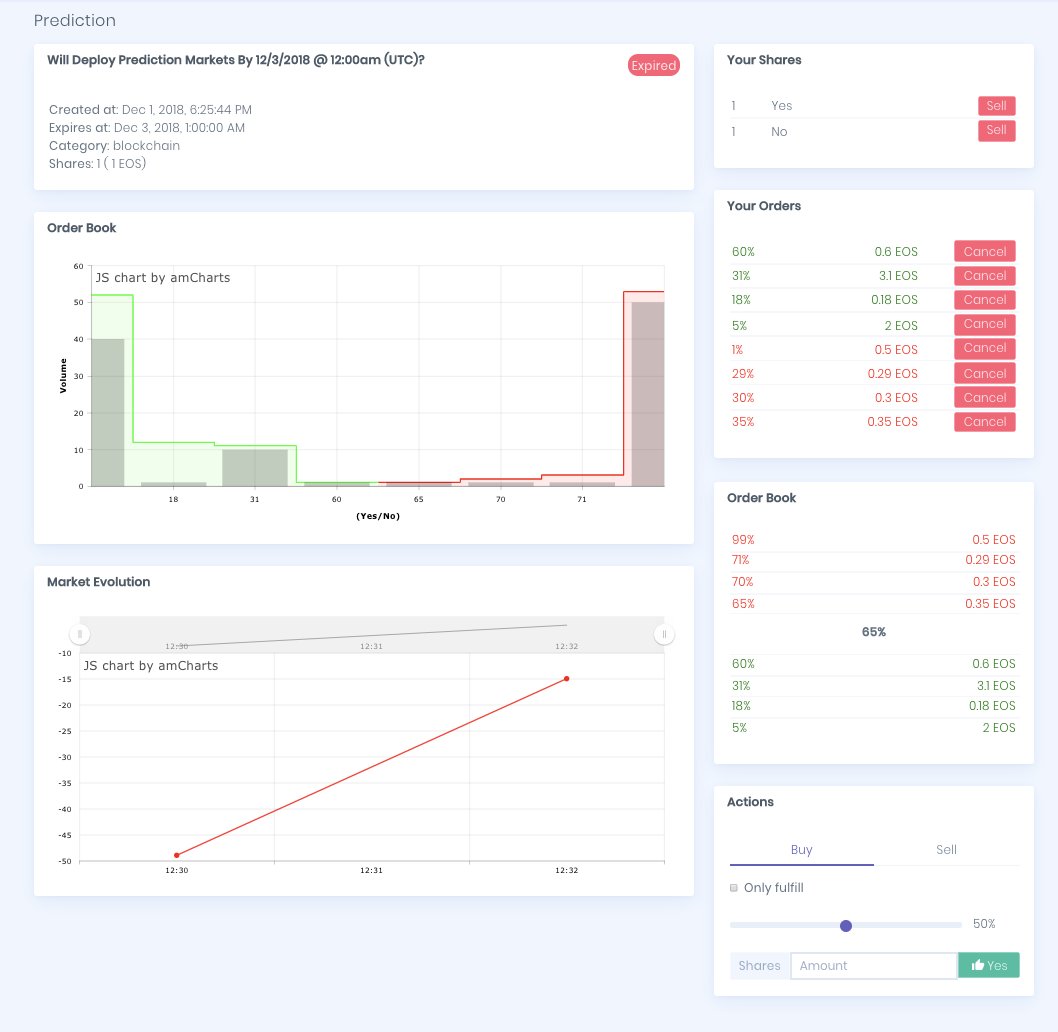
Task: Switch to the Sell tab in Actions
Action: [x=945, y=849]
